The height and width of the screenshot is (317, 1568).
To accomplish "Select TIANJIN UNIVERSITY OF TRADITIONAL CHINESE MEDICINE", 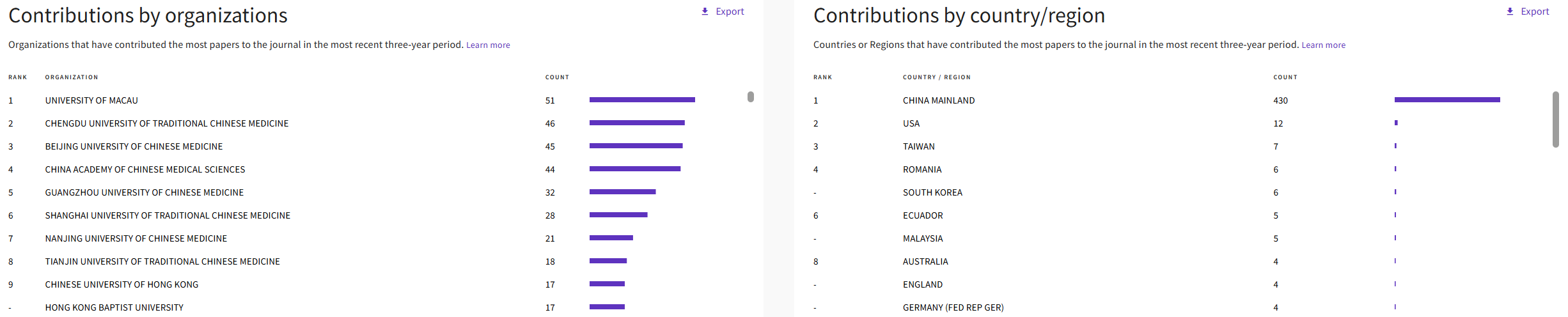I will coord(162,261).
